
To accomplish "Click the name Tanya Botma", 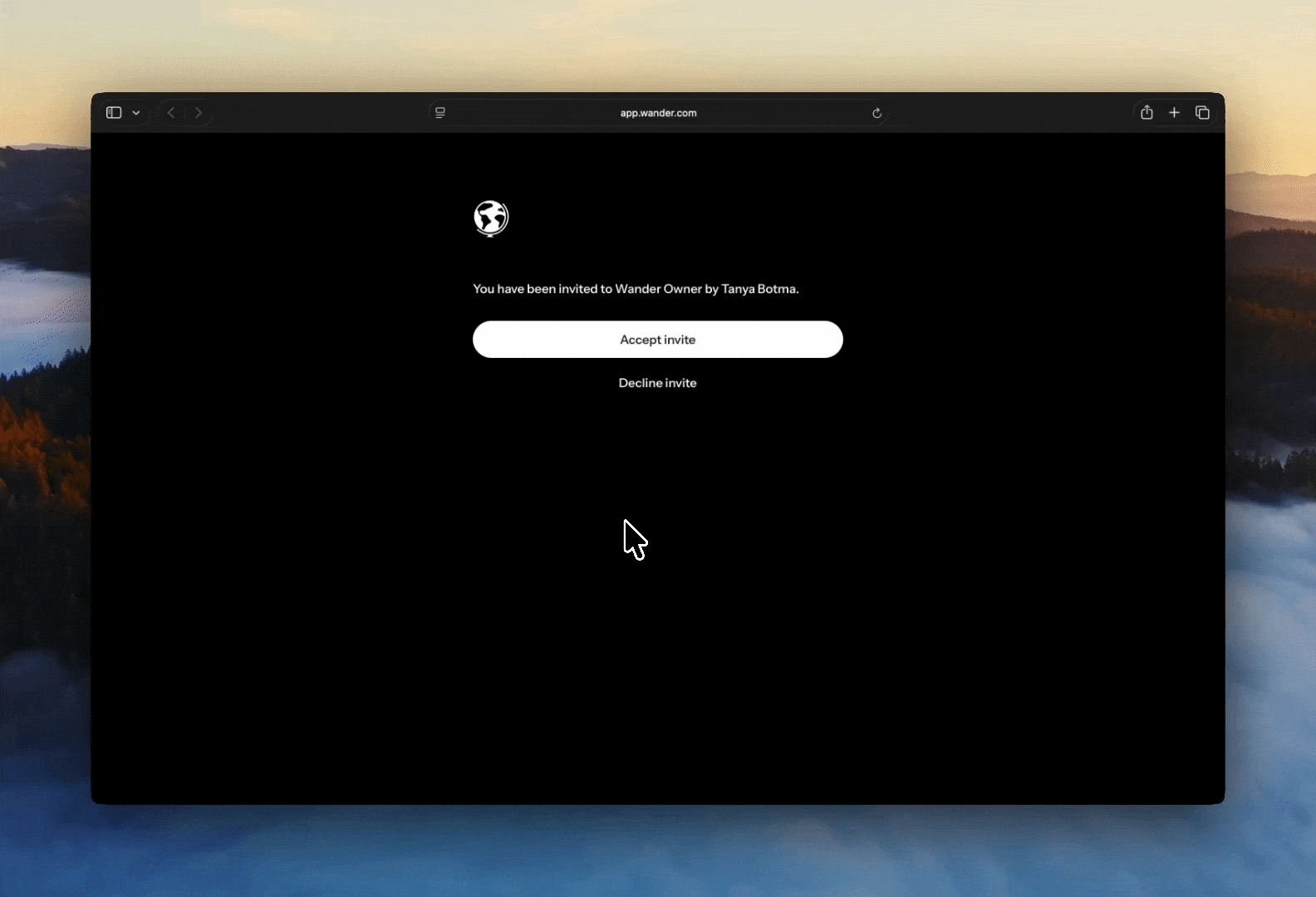I will [759, 289].
